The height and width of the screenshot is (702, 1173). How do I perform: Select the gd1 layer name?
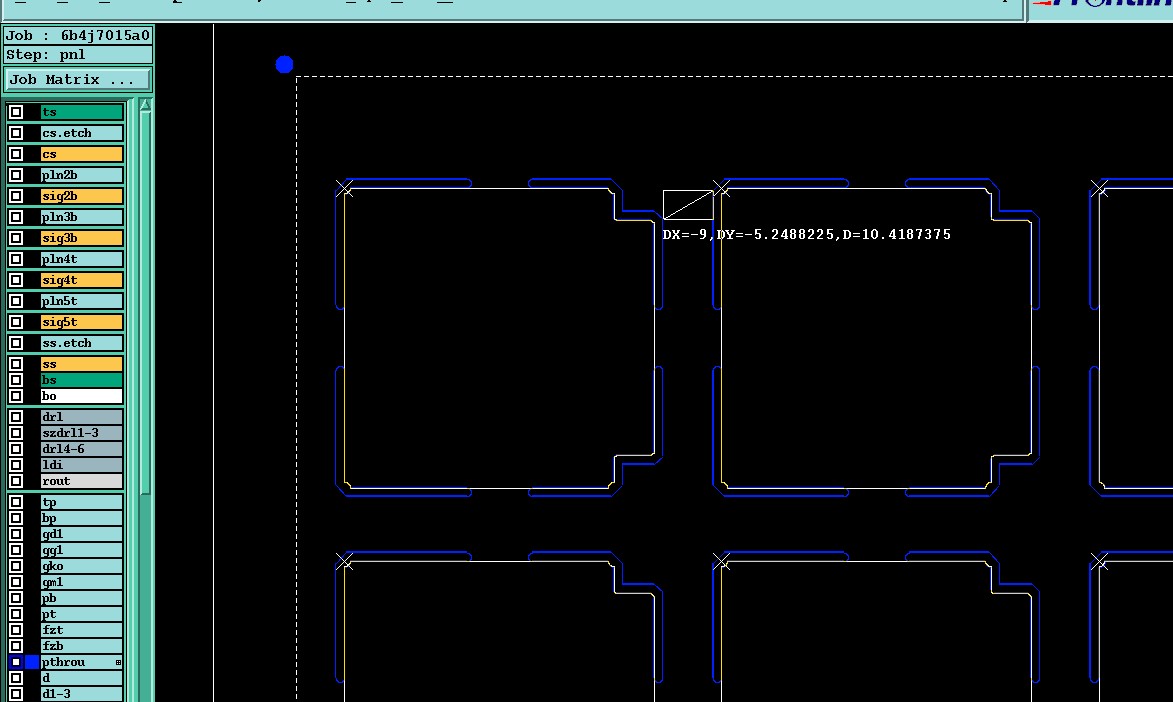(82, 534)
